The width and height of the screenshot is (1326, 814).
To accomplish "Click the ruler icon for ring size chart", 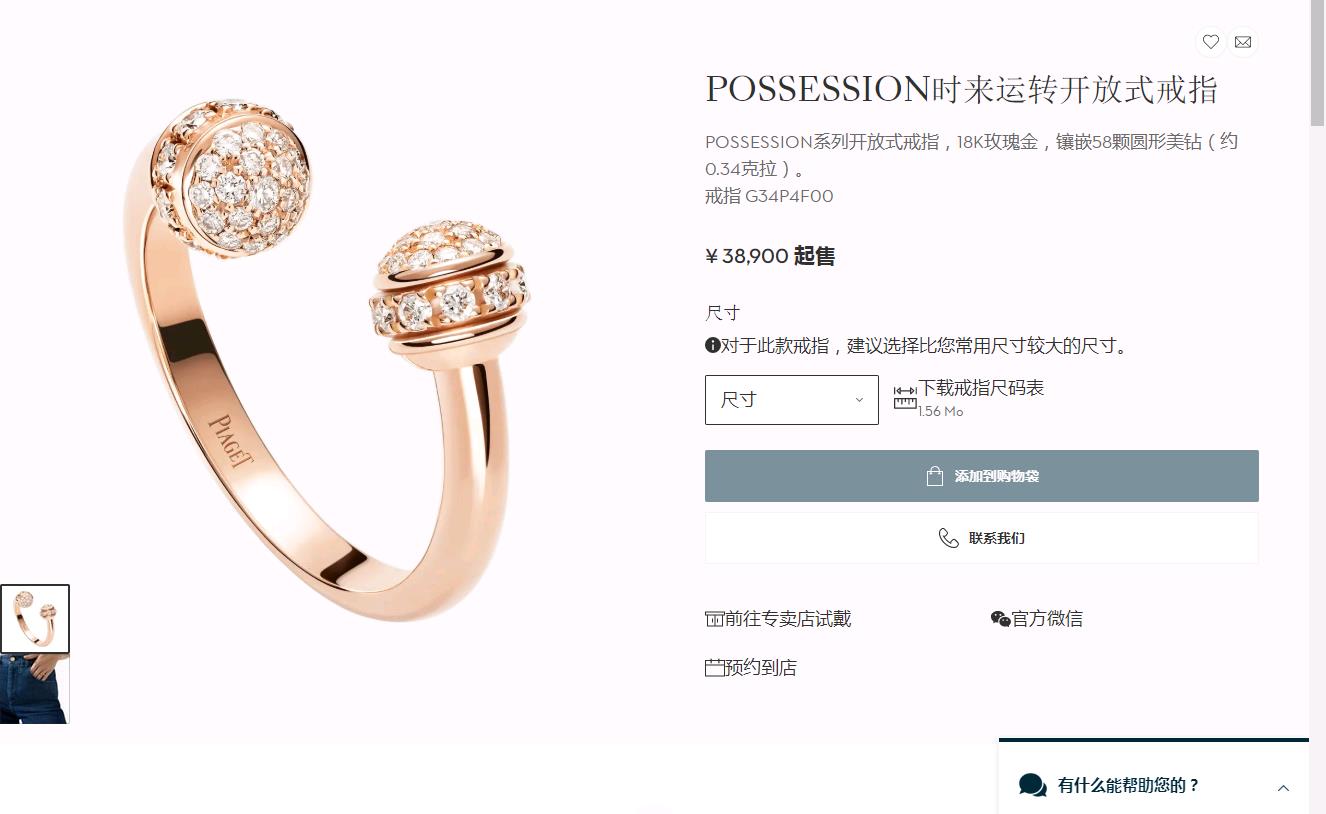I will click(905, 397).
